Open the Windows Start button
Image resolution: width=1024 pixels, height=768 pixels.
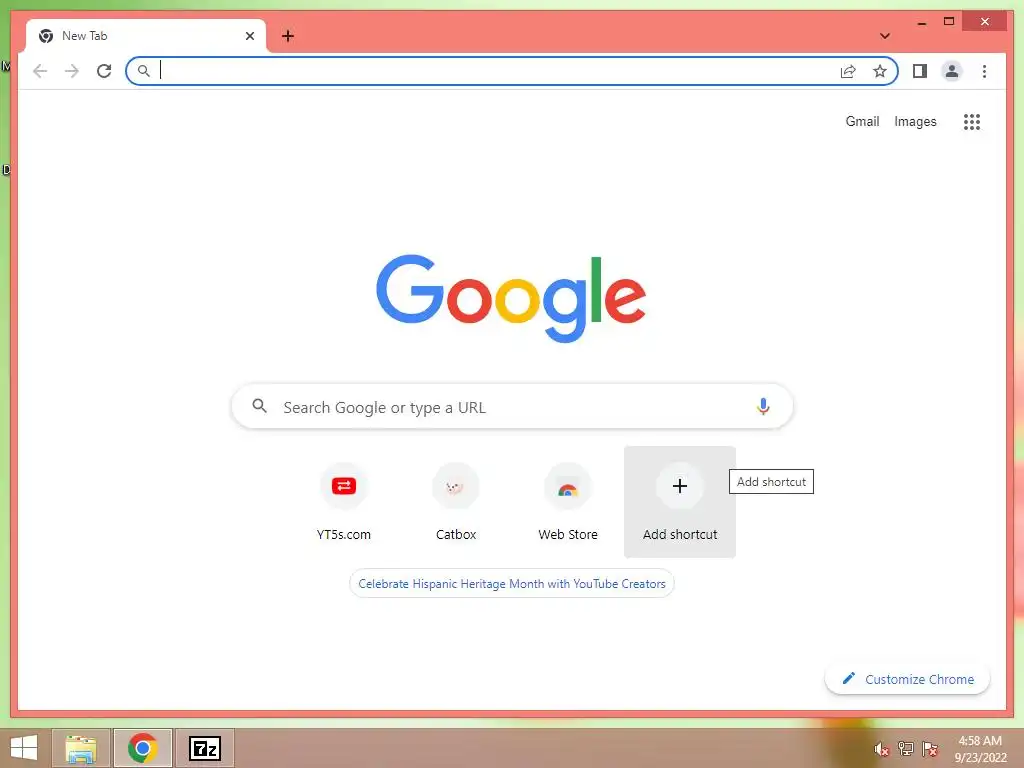point(24,748)
